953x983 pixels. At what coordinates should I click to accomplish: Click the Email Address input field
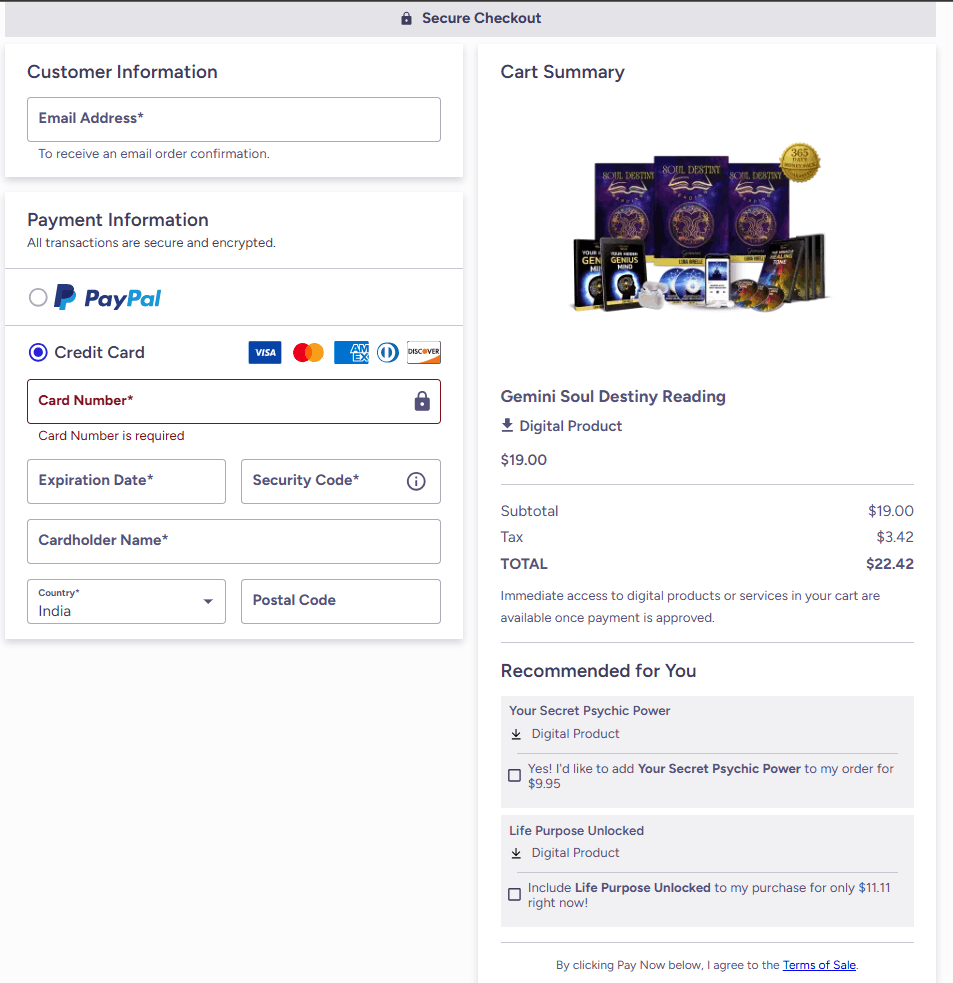click(x=233, y=119)
